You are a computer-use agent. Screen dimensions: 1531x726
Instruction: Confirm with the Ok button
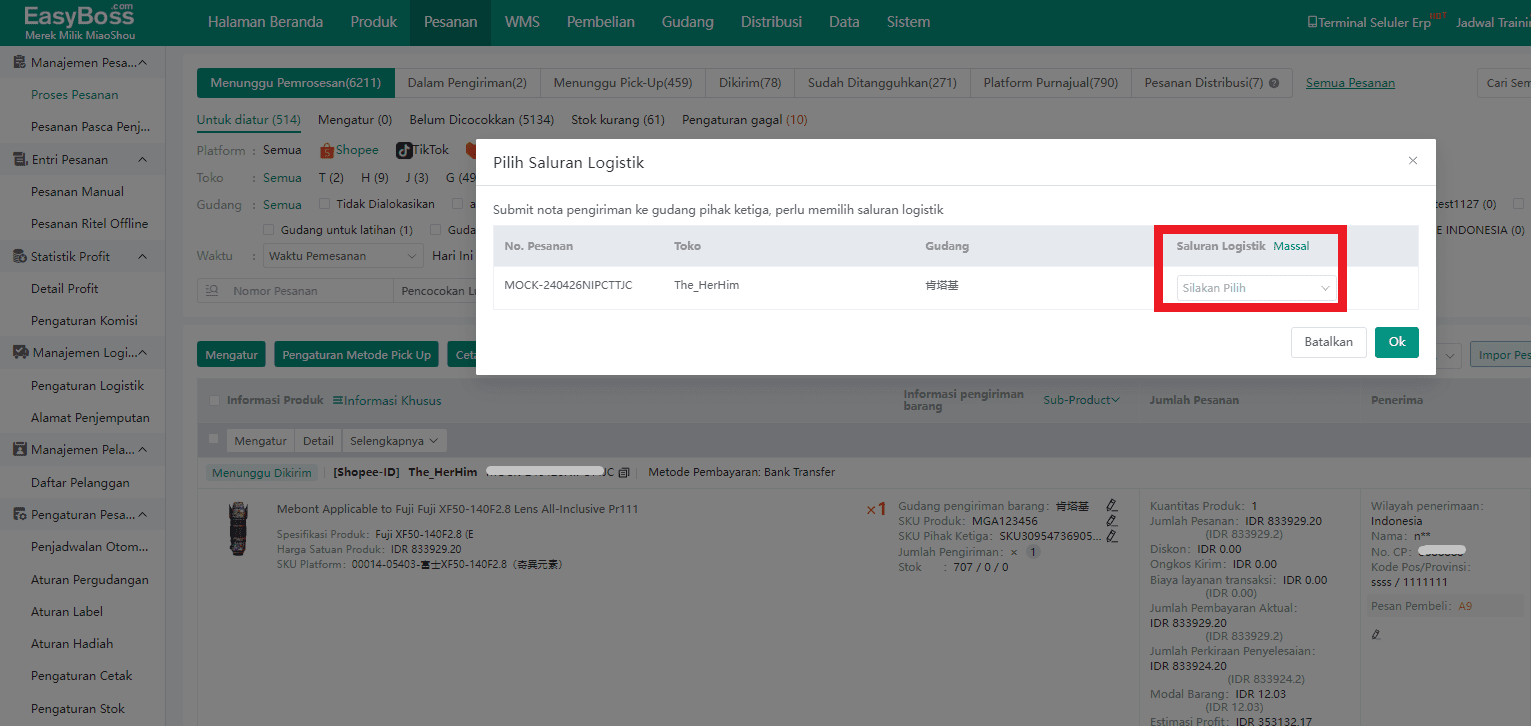click(x=1396, y=342)
